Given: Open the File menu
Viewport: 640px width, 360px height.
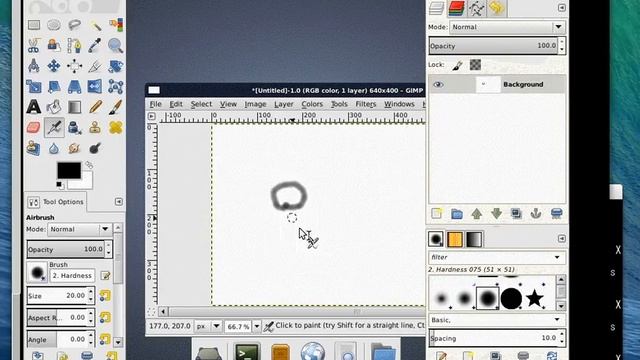Looking at the screenshot, I should click(156, 104).
